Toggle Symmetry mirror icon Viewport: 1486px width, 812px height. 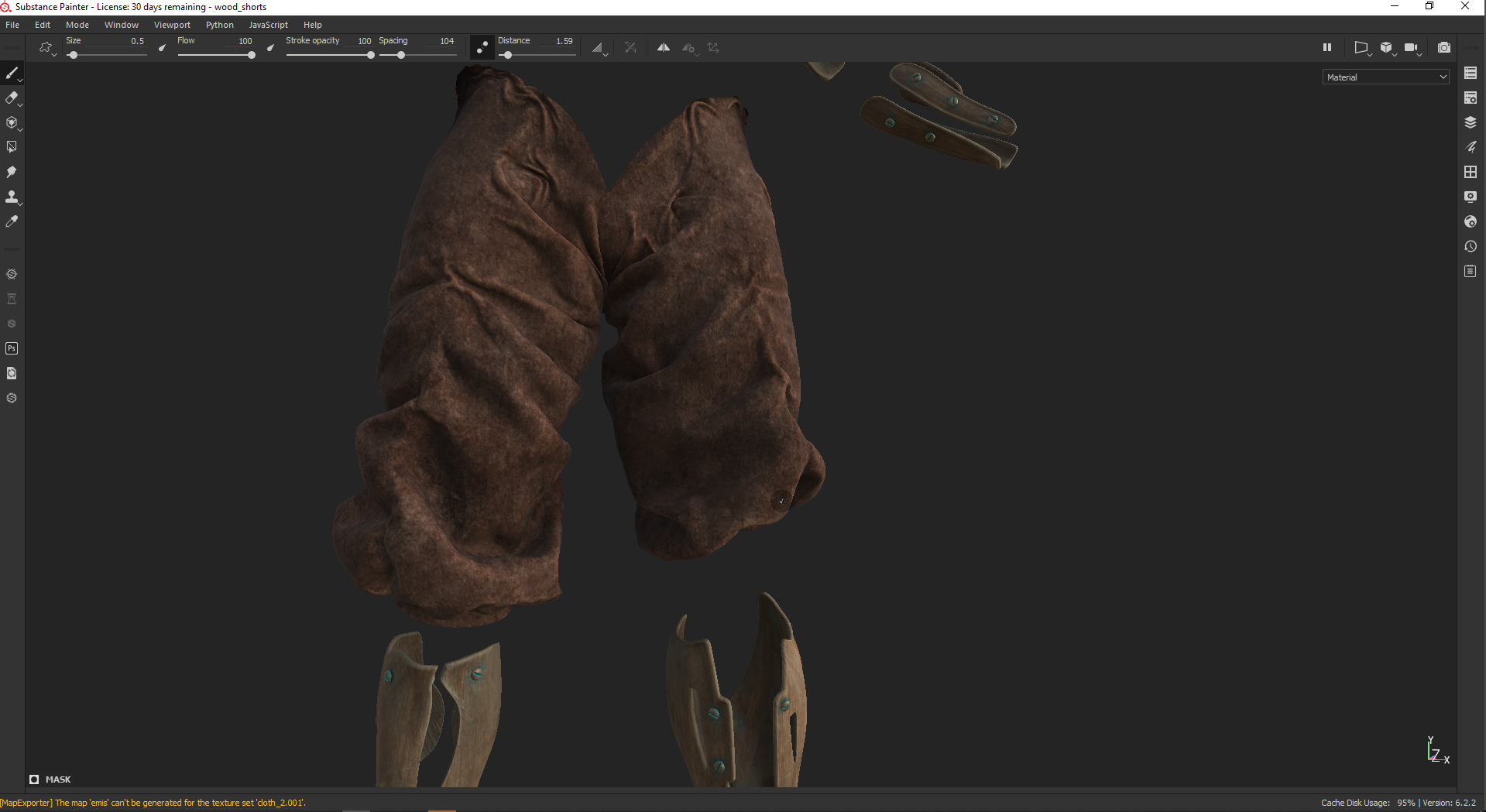(x=664, y=47)
